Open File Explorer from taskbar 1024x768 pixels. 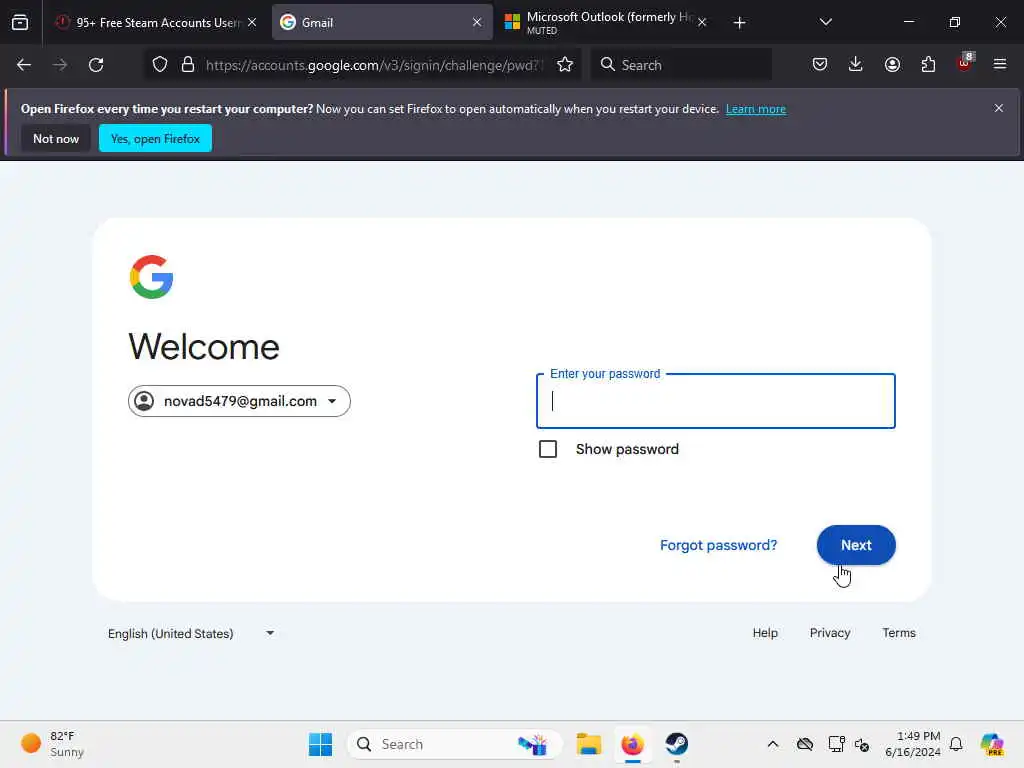(588, 744)
